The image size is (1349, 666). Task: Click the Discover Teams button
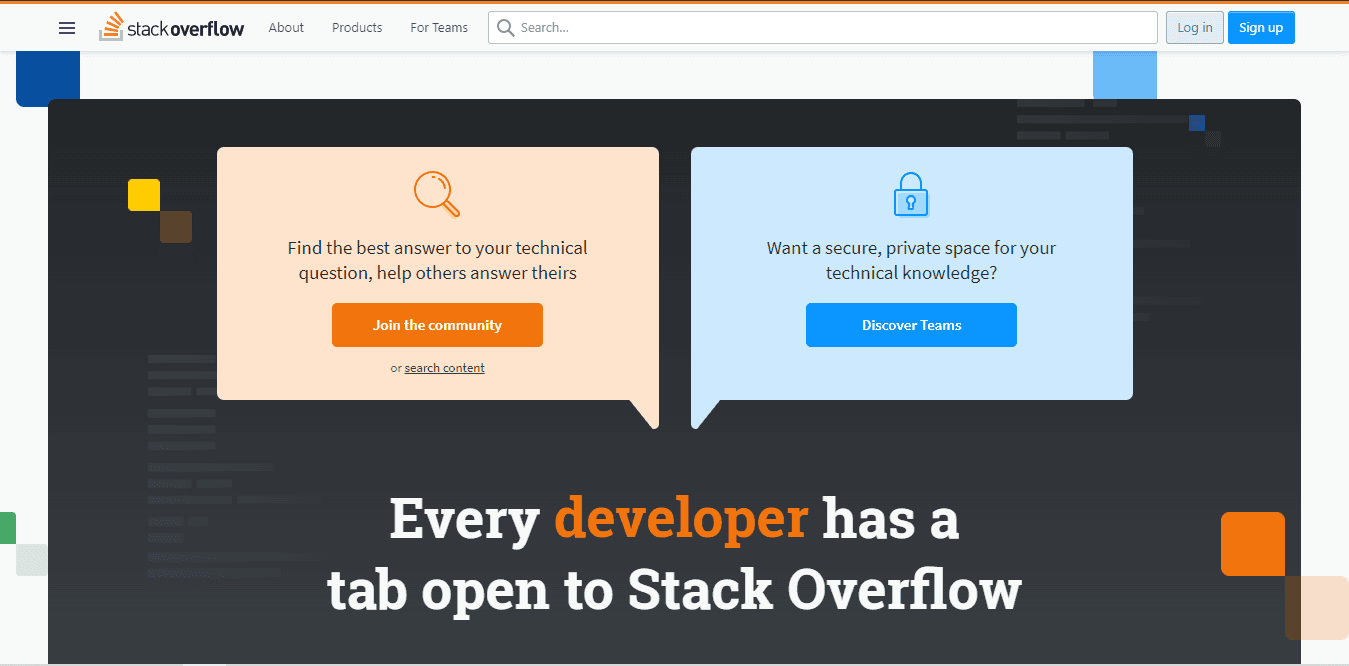click(911, 325)
